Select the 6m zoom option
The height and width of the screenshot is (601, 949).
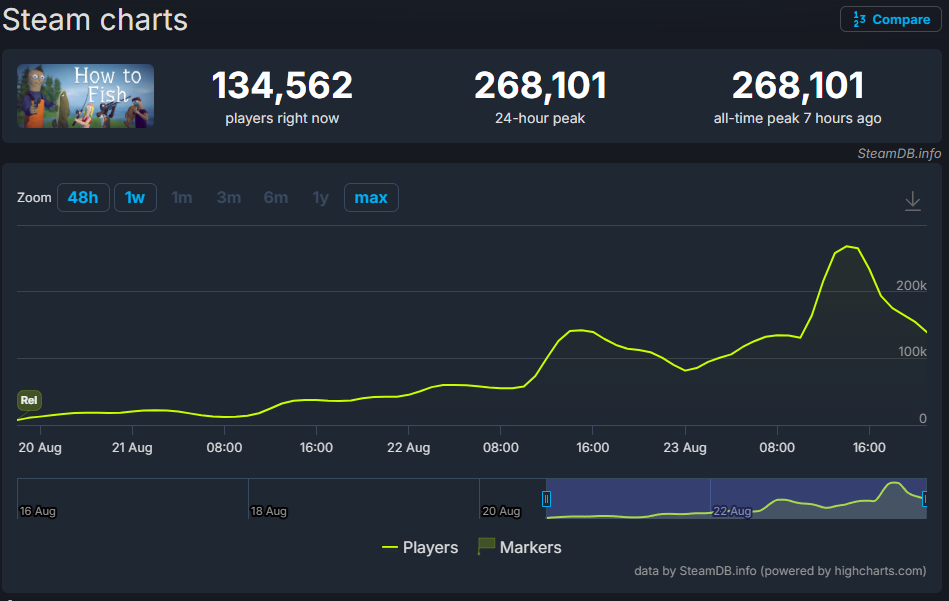click(x=275, y=197)
